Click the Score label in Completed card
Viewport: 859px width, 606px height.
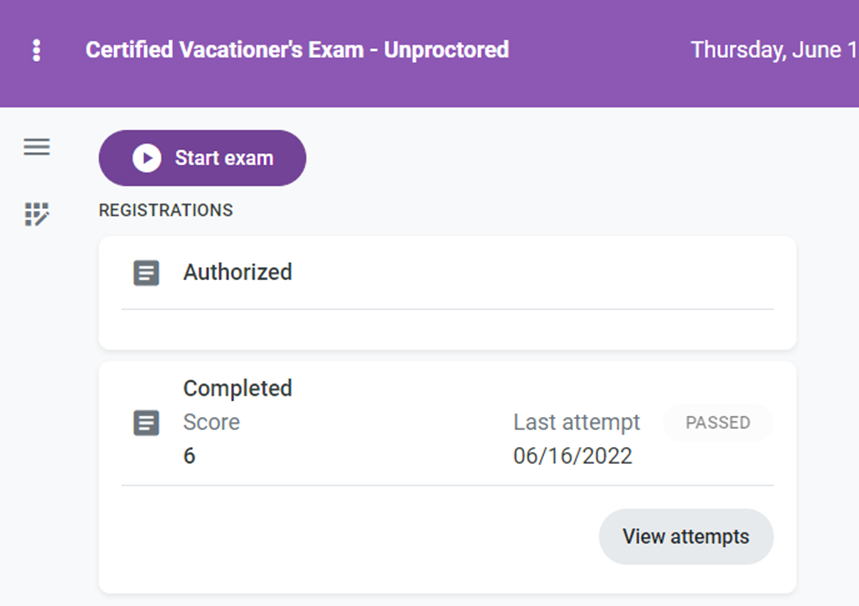click(x=211, y=422)
